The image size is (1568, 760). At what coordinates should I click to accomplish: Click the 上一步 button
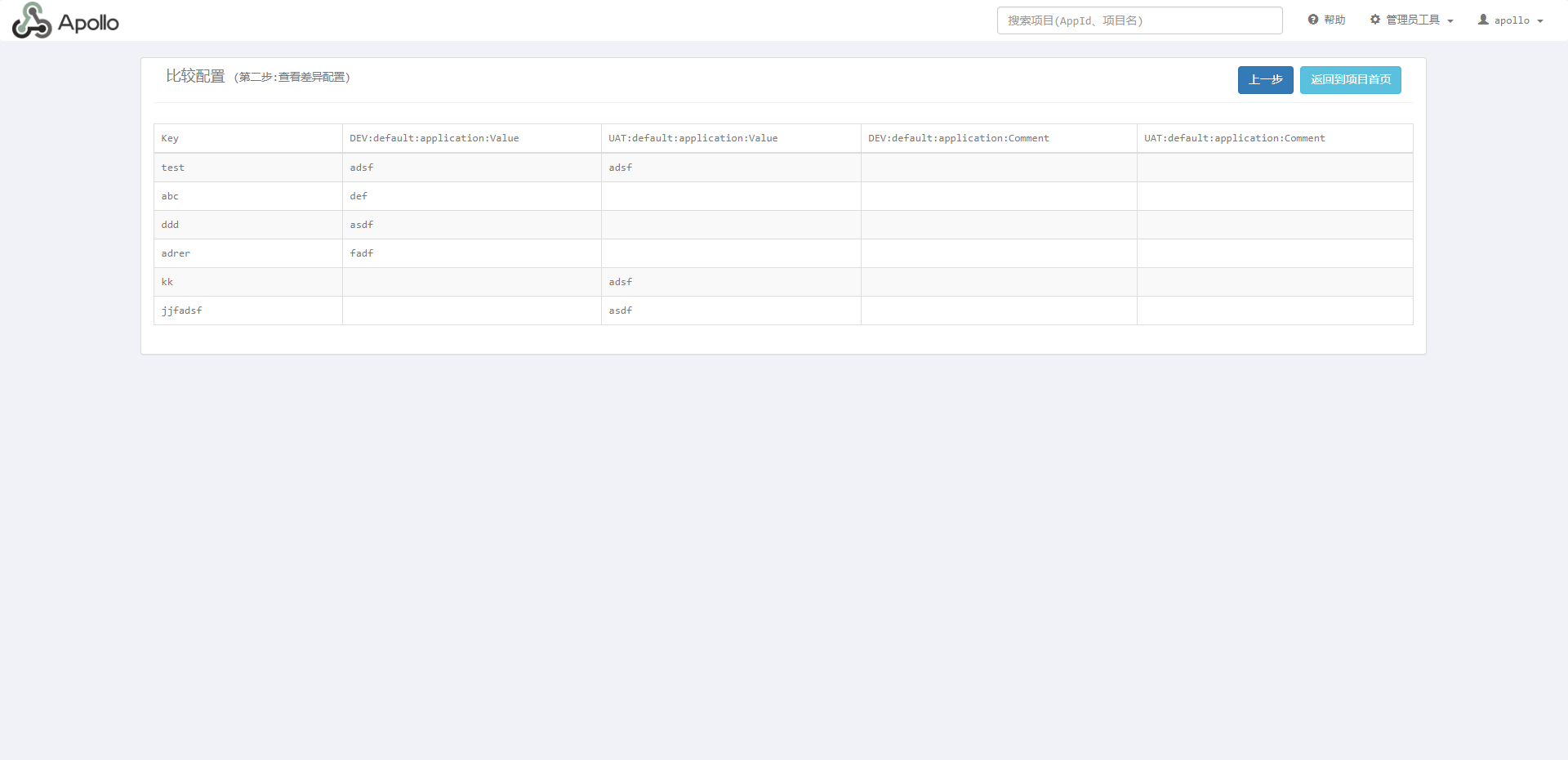pos(1265,79)
